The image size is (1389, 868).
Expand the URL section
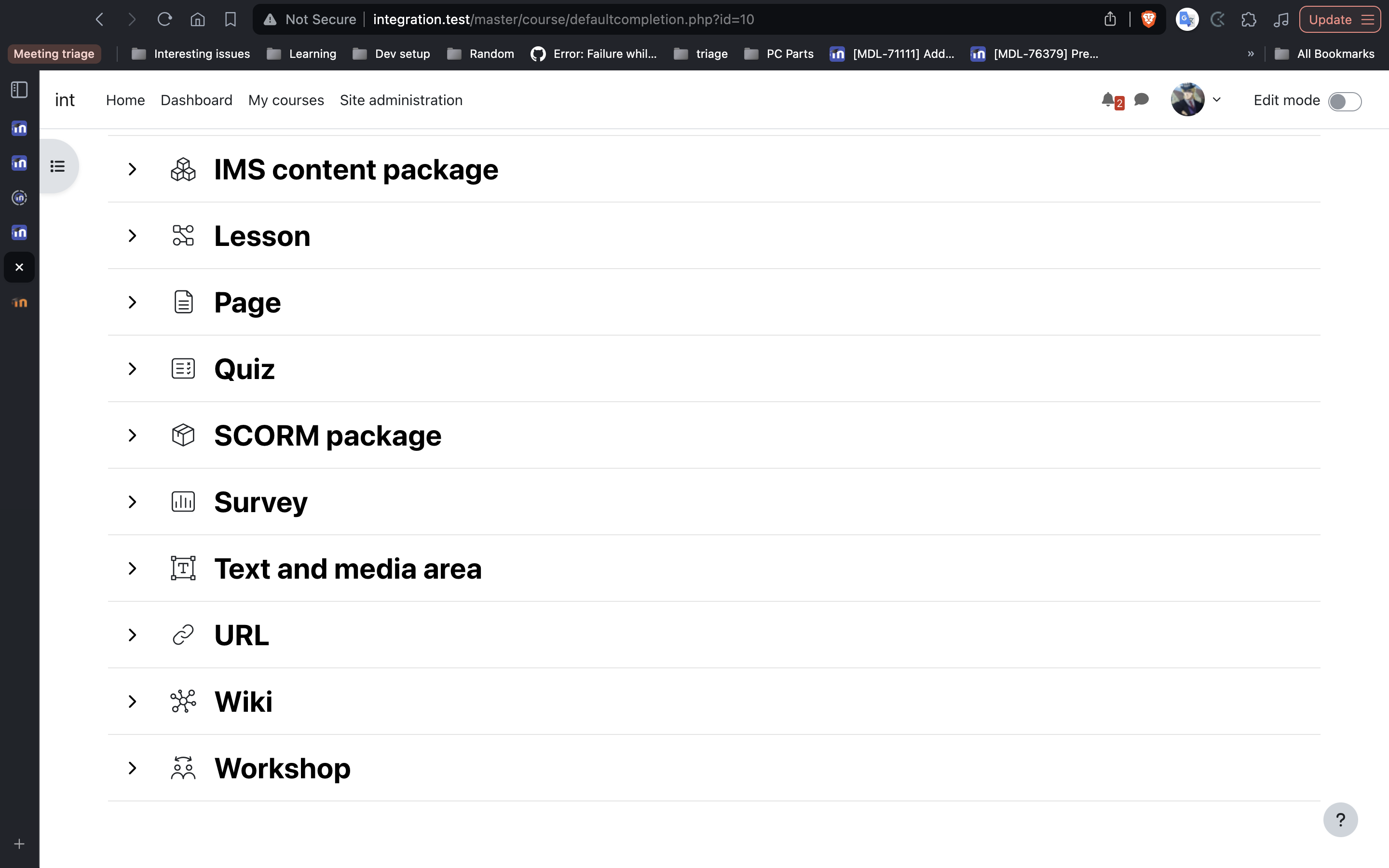pyautogui.click(x=133, y=636)
